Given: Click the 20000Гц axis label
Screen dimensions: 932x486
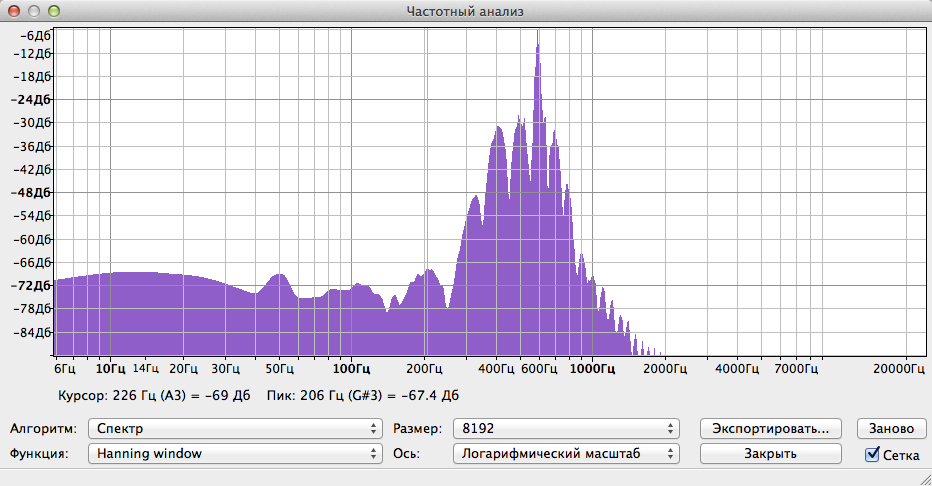Looking at the screenshot, I should coord(899,369).
